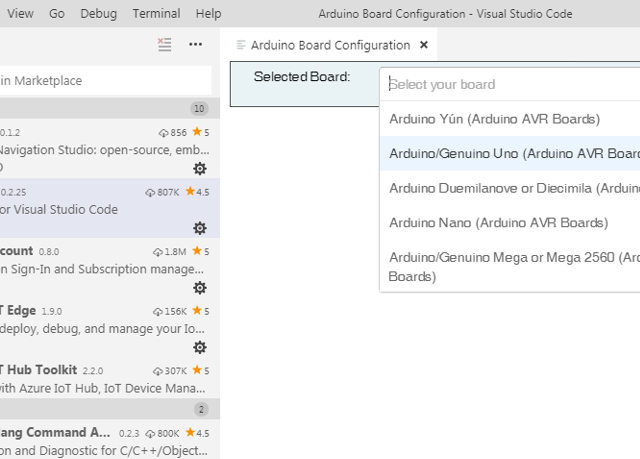The image size is (640, 459).
Task: Click the gear icon for Edge 1.9.0 extension
Action: click(x=200, y=347)
